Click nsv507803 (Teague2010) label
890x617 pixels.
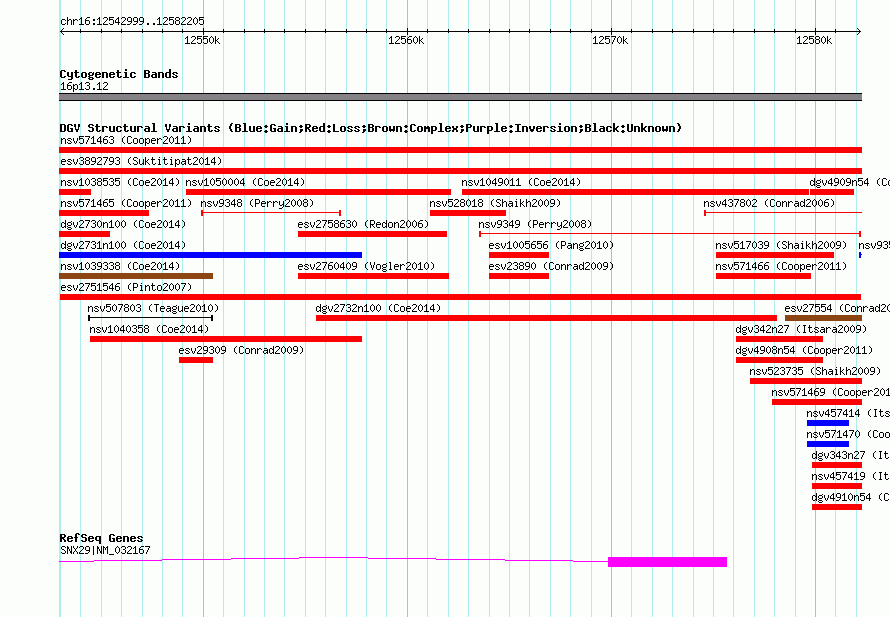(153, 308)
